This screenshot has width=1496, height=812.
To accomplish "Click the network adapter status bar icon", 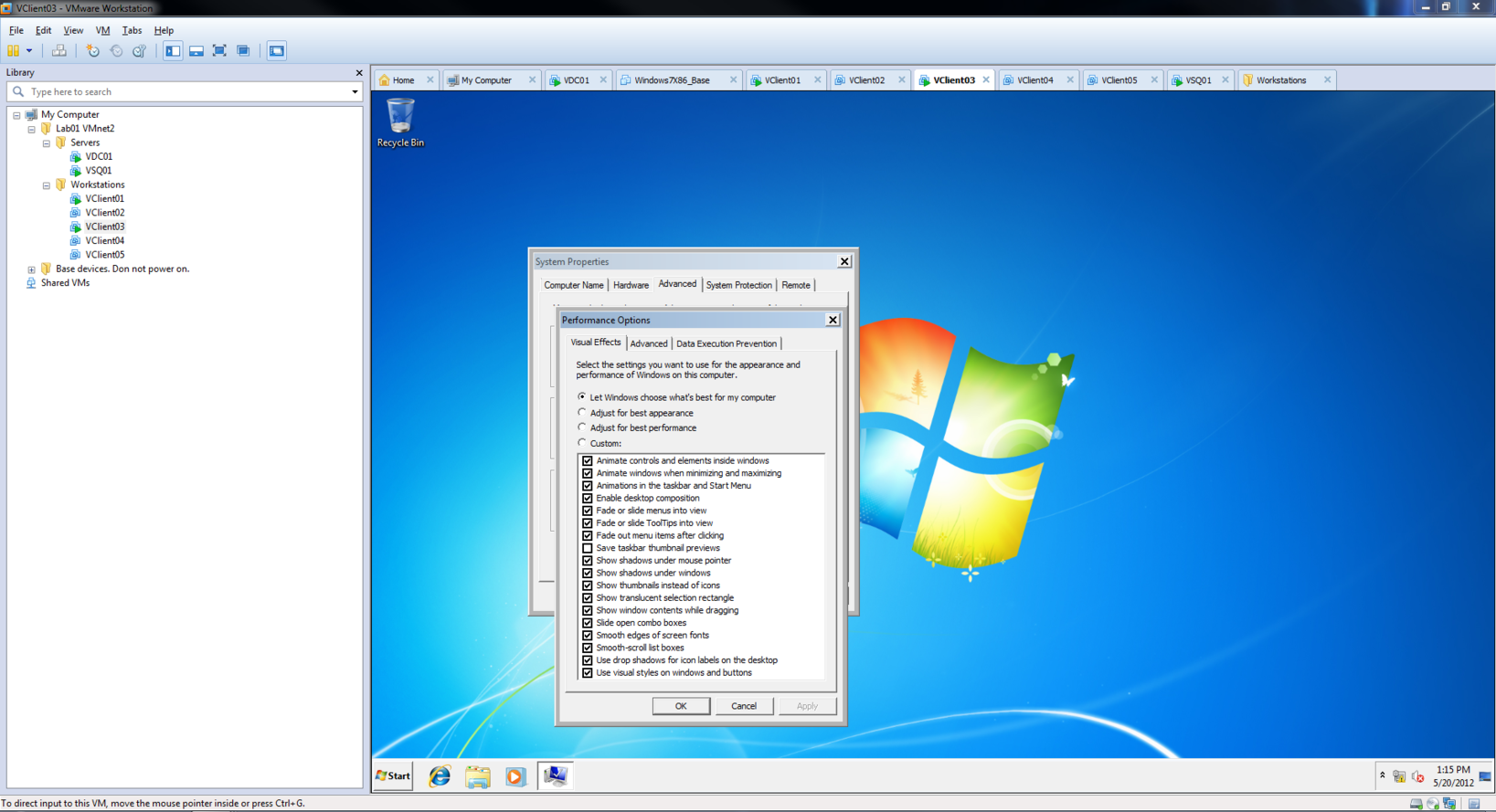I will pyautogui.click(x=1449, y=804).
